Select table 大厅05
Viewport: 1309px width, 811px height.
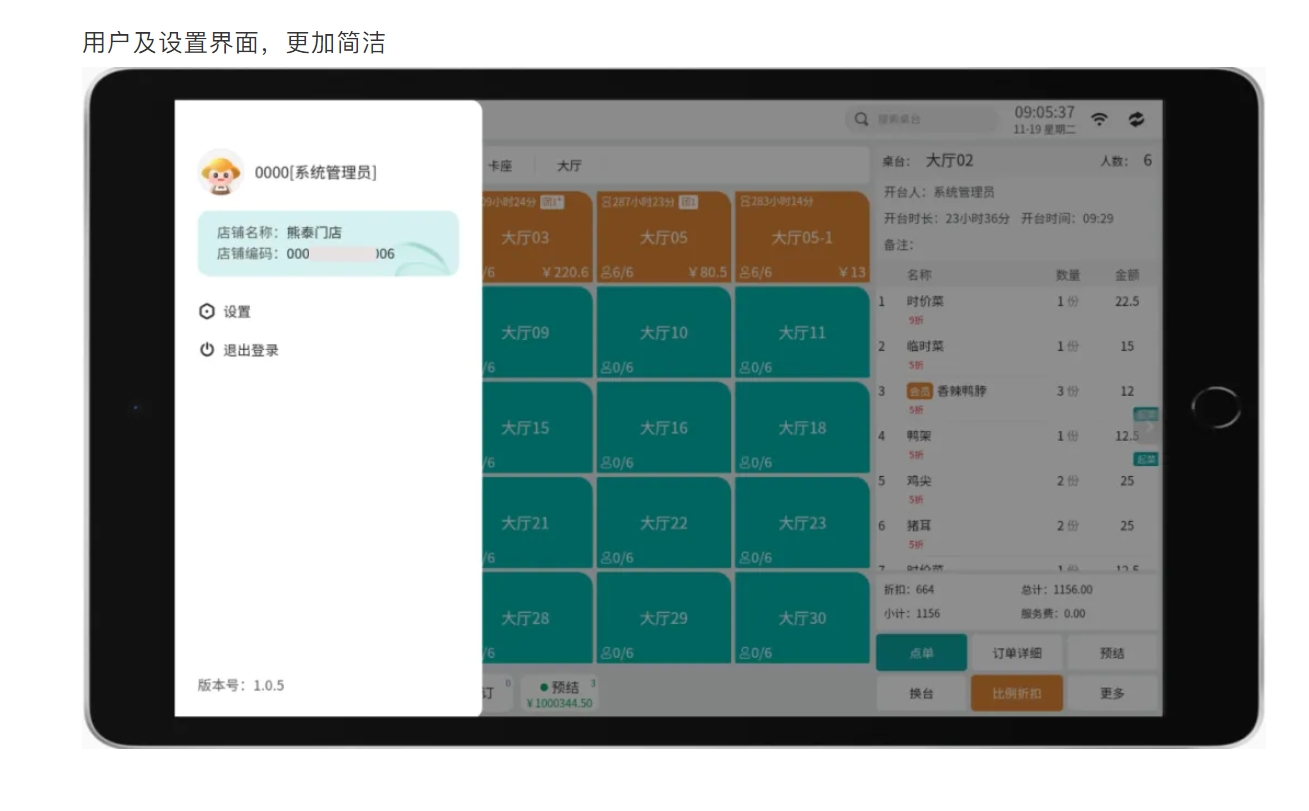(x=664, y=237)
